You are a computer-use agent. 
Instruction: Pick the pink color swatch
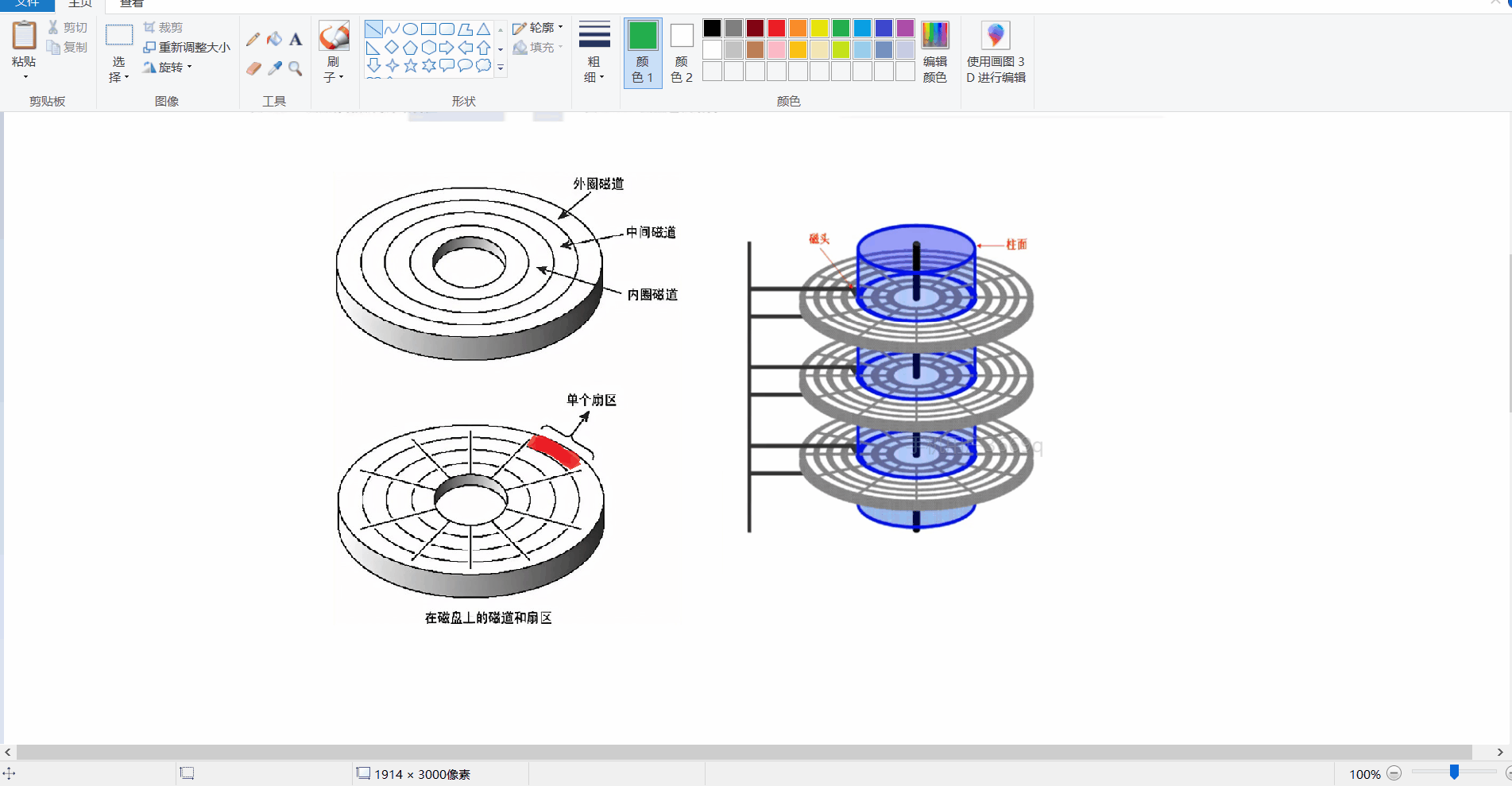pyautogui.click(x=777, y=50)
